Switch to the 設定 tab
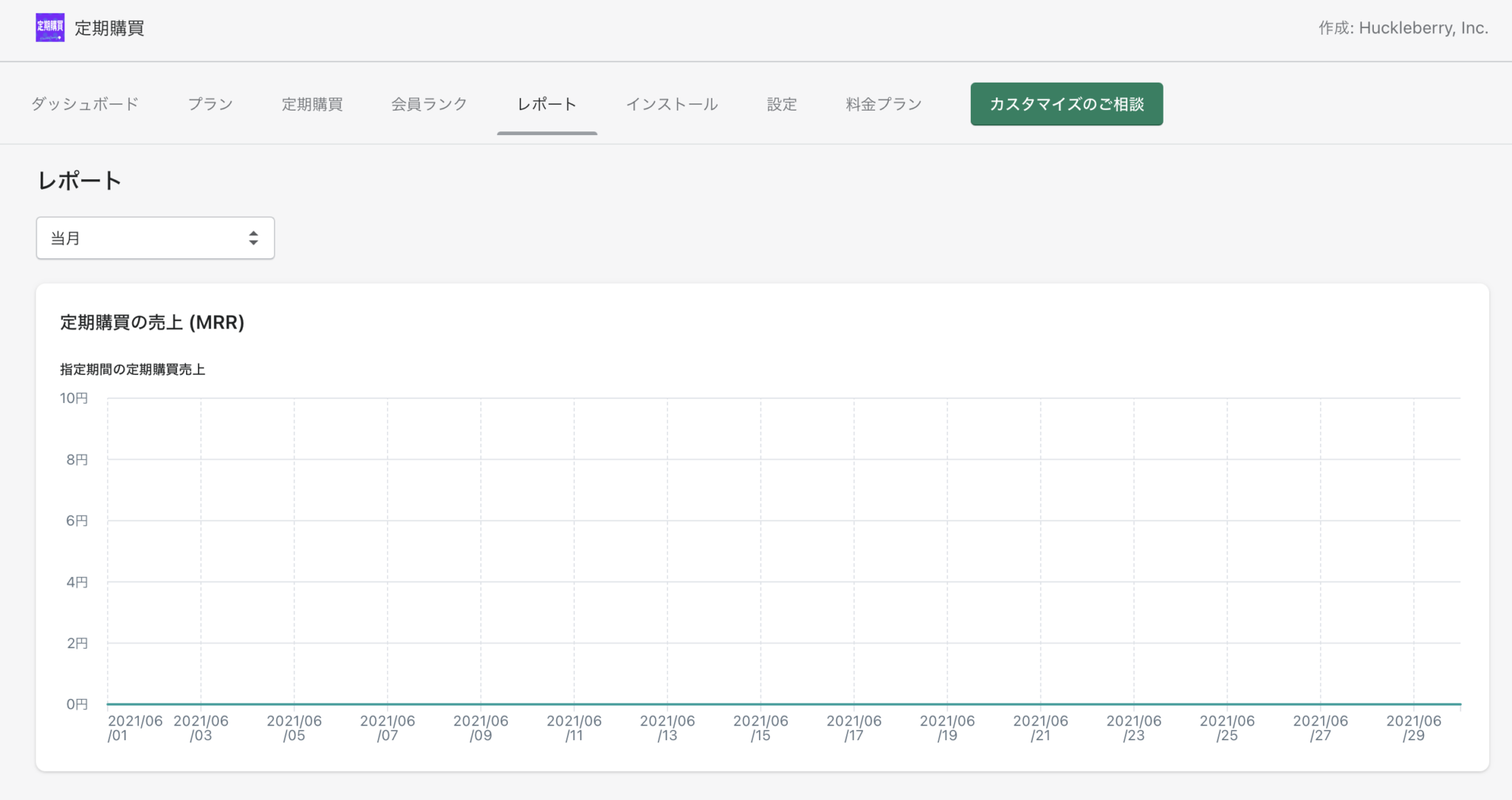This screenshot has width=1512, height=800. coord(782,104)
